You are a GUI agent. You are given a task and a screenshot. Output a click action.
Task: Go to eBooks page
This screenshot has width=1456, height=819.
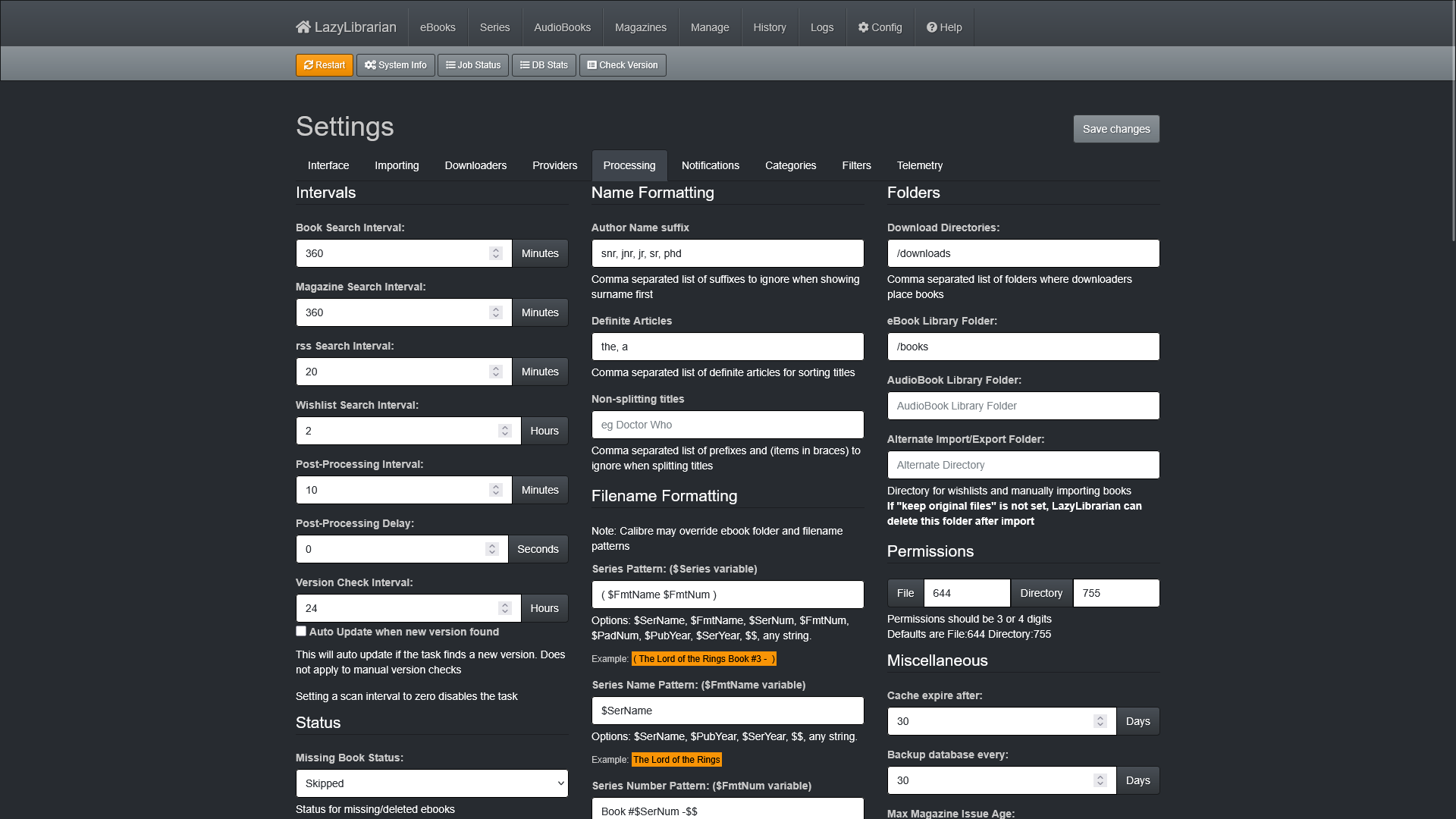click(438, 27)
